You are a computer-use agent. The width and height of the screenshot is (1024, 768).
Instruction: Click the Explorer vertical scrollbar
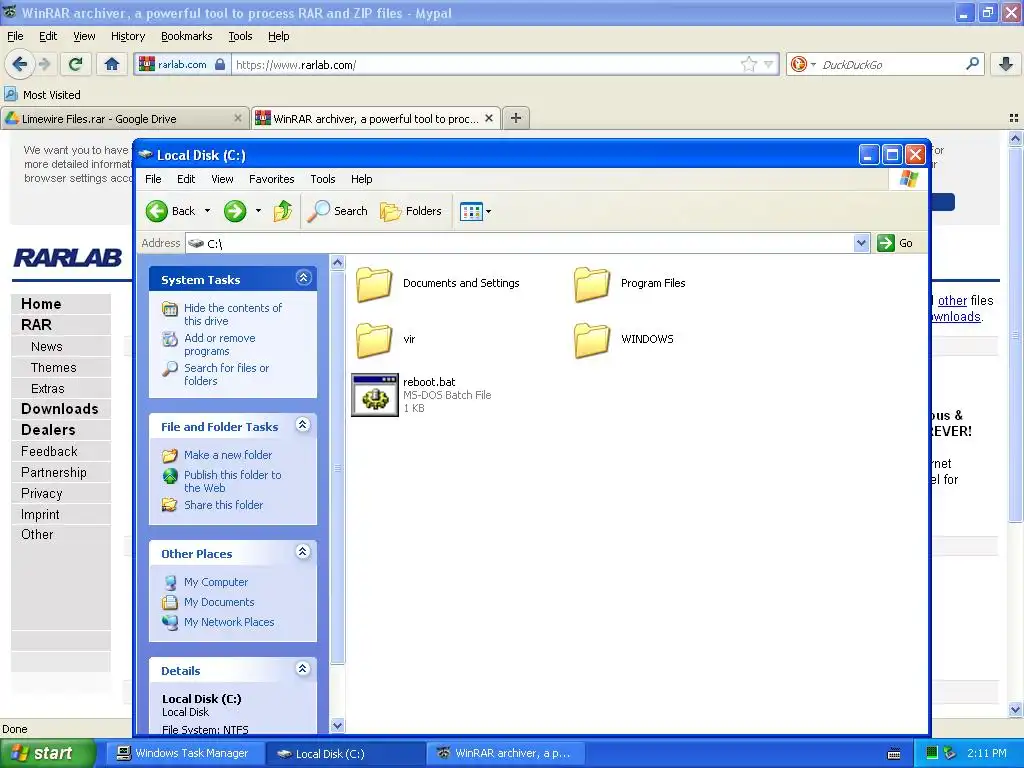click(338, 468)
